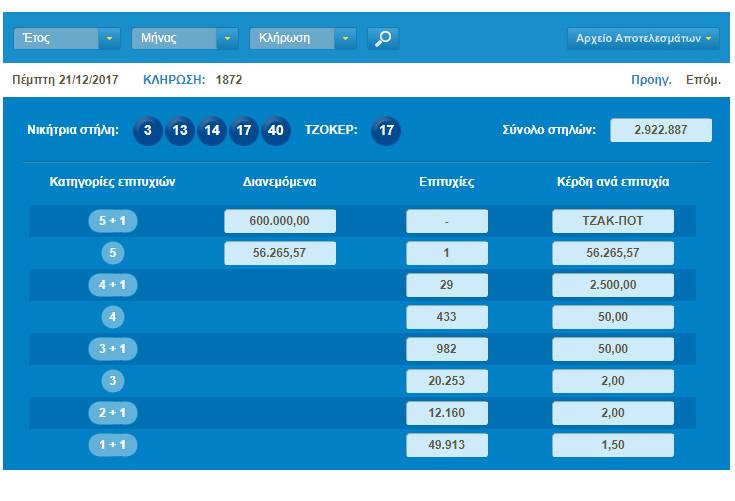Viewport: 735px width, 501px height.
Task: Click the ΤΖΑΚ-ΠΟΤ winnings field
Action: 612,222
